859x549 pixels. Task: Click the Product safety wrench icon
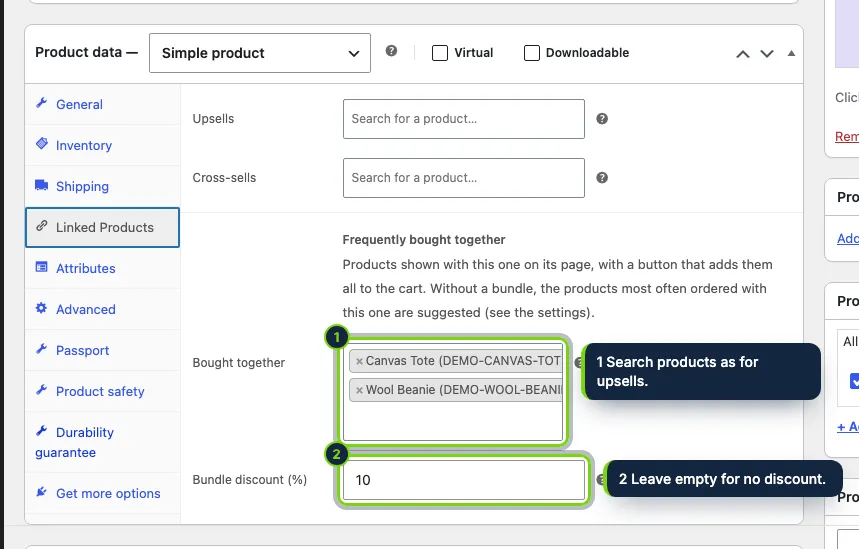click(x=42, y=390)
